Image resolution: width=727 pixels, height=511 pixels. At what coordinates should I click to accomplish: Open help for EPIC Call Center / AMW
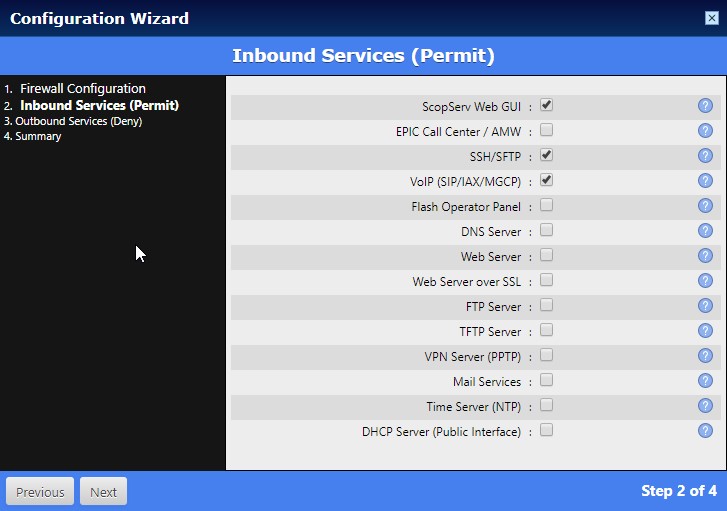point(705,131)
